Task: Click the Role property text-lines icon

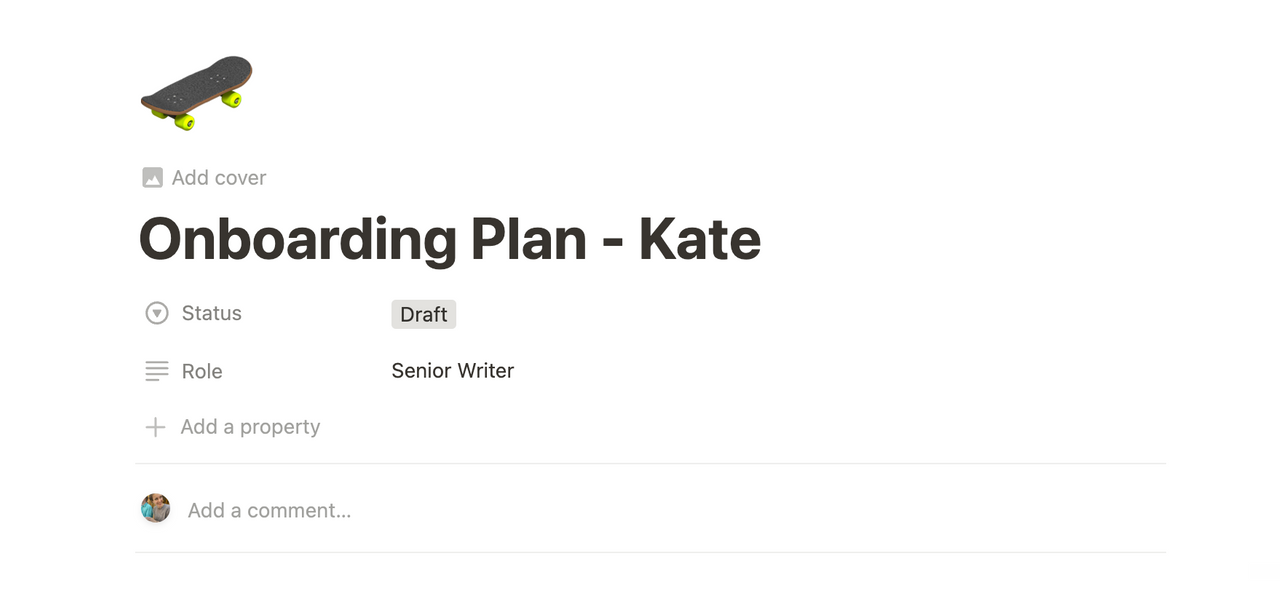Action: tap(157, 371)
